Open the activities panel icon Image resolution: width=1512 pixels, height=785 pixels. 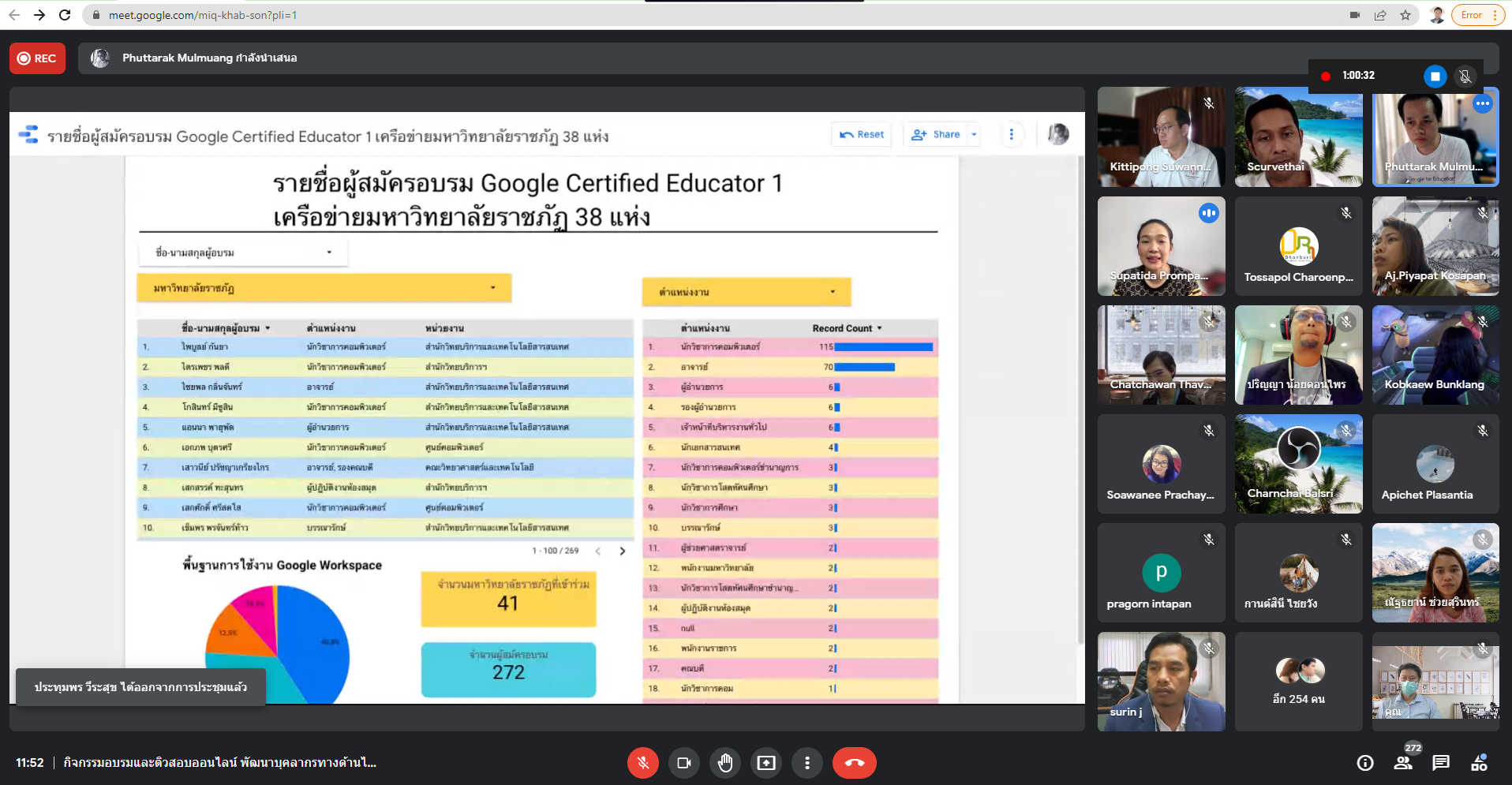[x=1479, y=763]
